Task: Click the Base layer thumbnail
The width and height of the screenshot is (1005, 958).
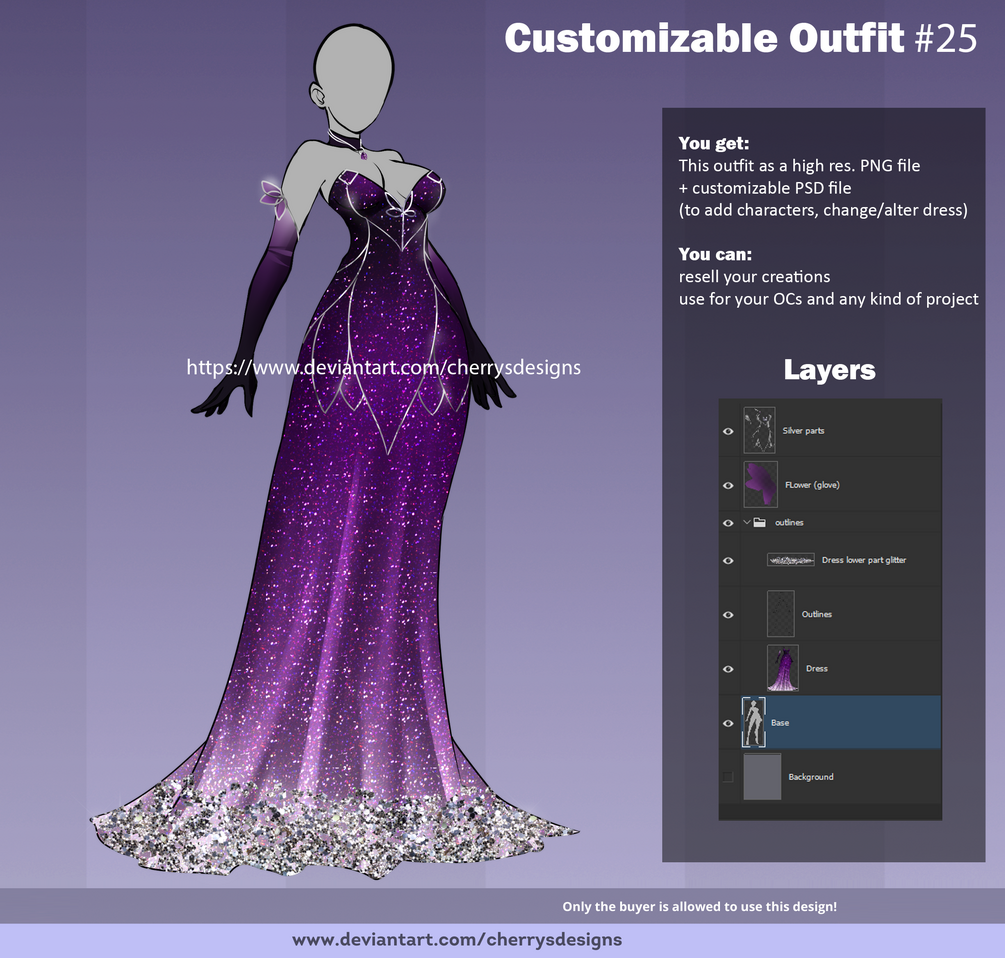Action: (754, 722)
